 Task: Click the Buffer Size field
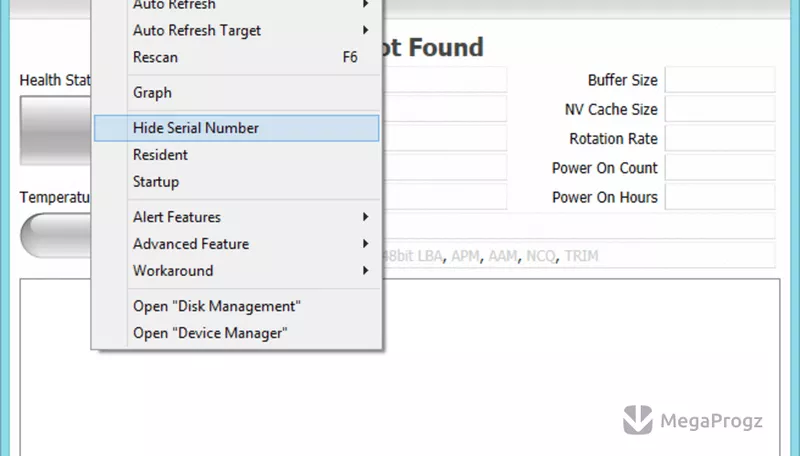(x=720, y=80)
